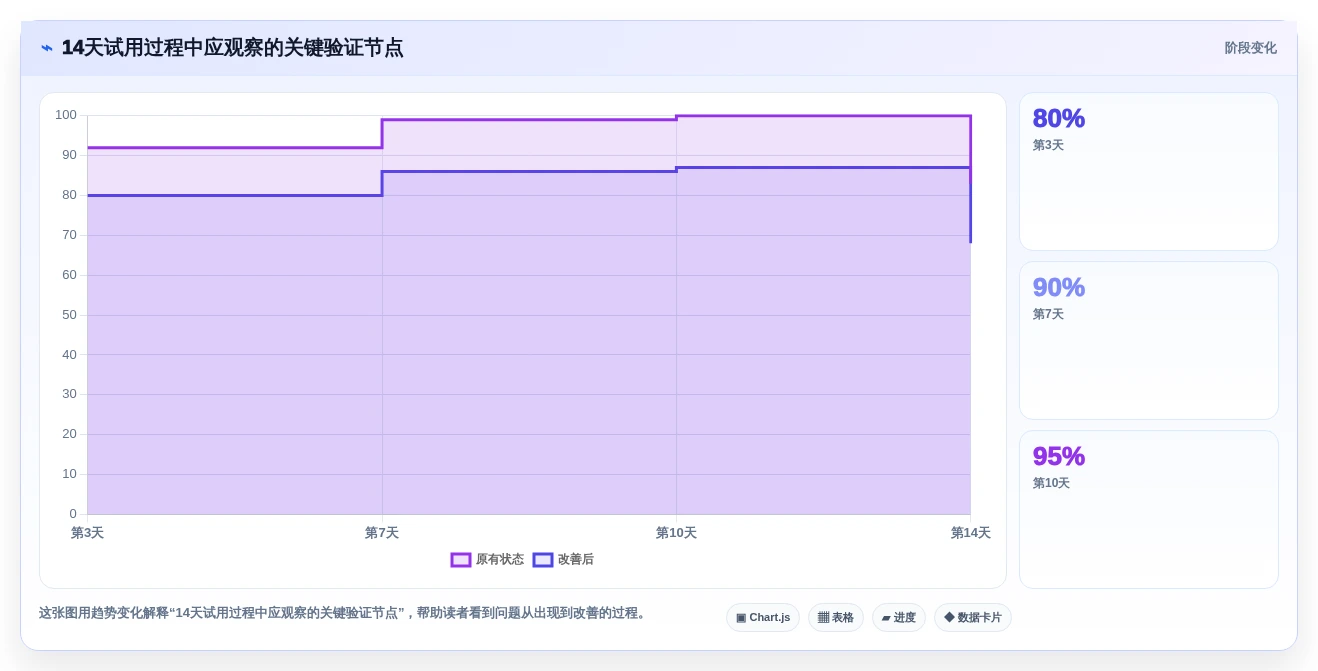
Task: Click the description sentence below the chart
Action: [x=345, y=613]
